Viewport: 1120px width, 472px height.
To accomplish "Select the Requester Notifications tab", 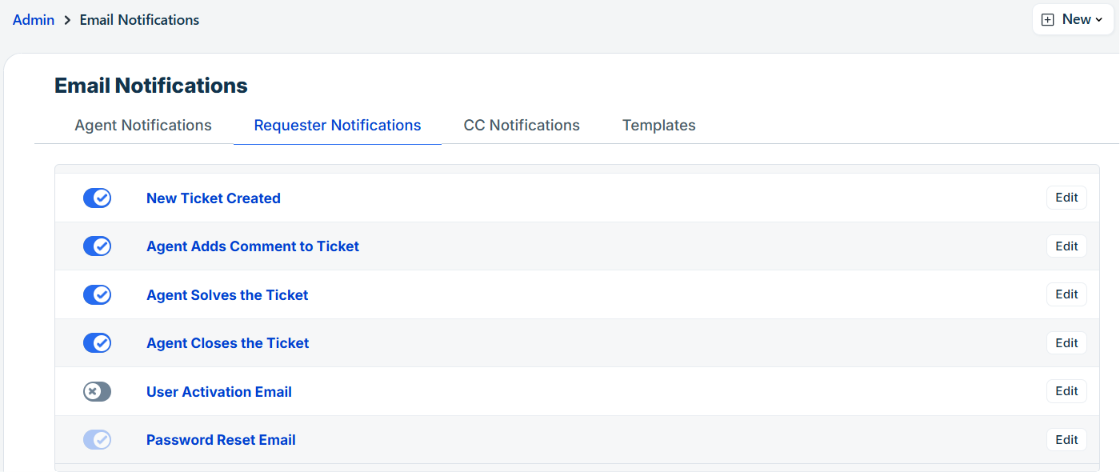I will [338, 125].
